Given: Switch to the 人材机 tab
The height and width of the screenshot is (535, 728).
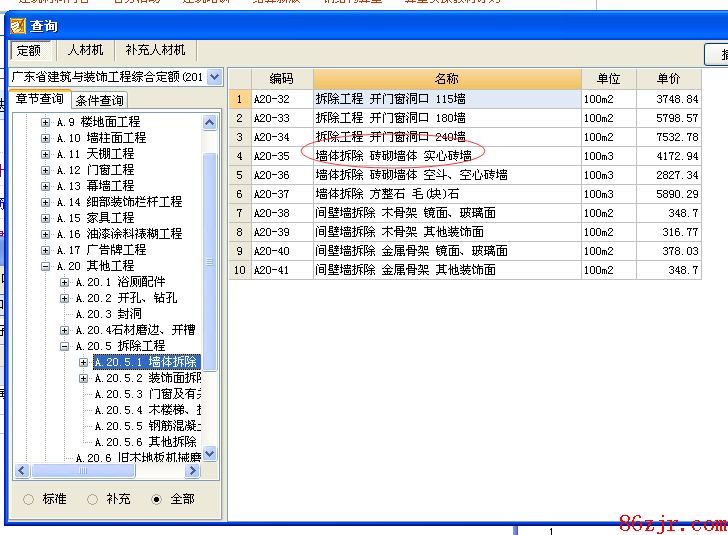Looking at the screenshot, I should pos(84,50).
